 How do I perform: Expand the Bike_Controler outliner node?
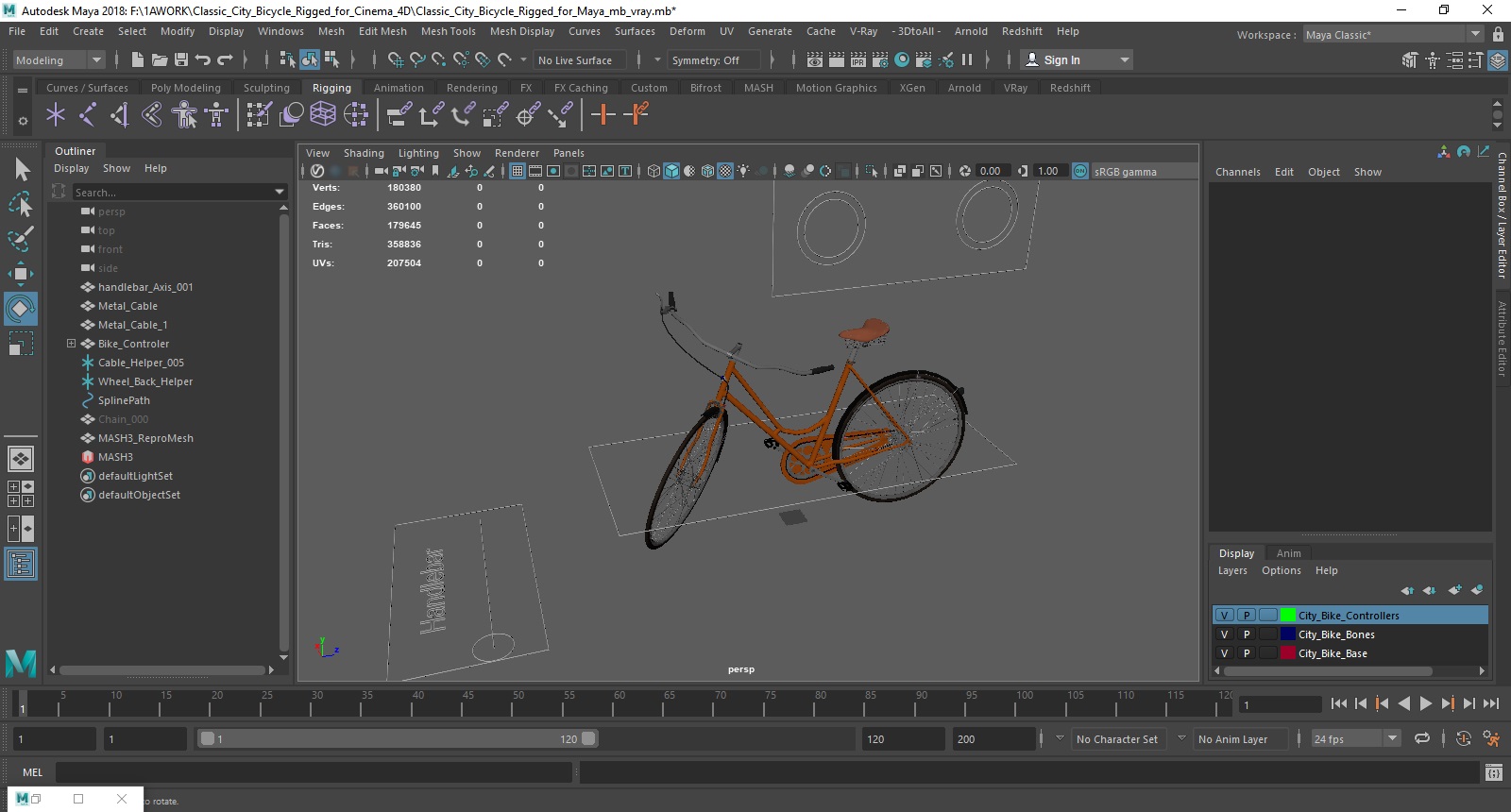[71, 344]
